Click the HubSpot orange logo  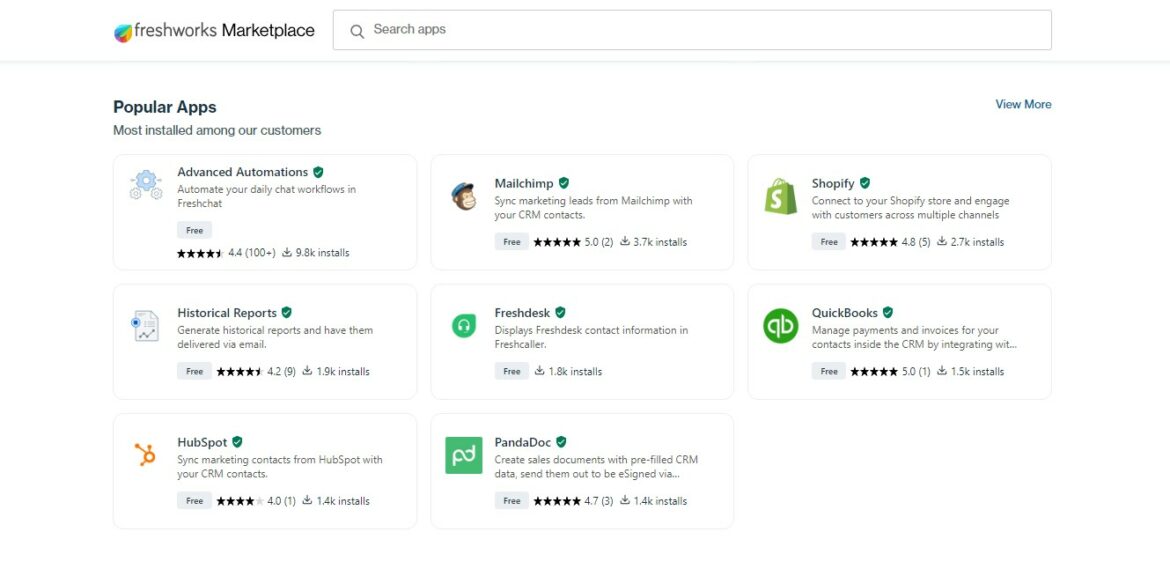(x=145, y=454)
